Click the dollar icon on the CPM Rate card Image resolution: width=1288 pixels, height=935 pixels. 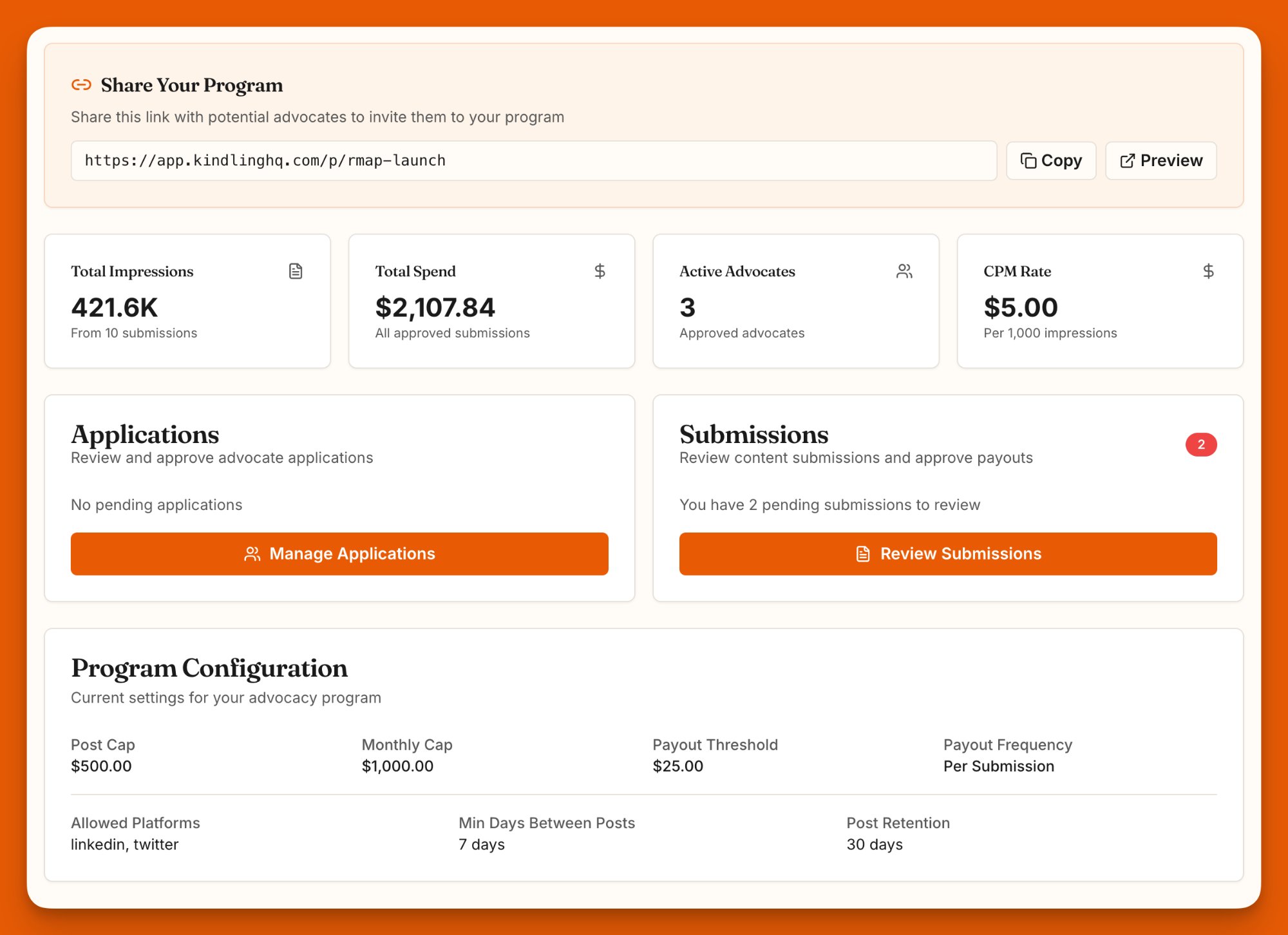click(x=1209, y=271)
